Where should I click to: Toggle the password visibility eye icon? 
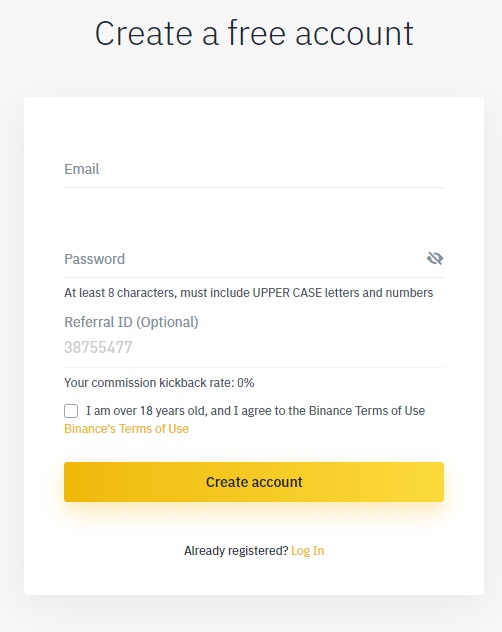(x=435, y=258)
